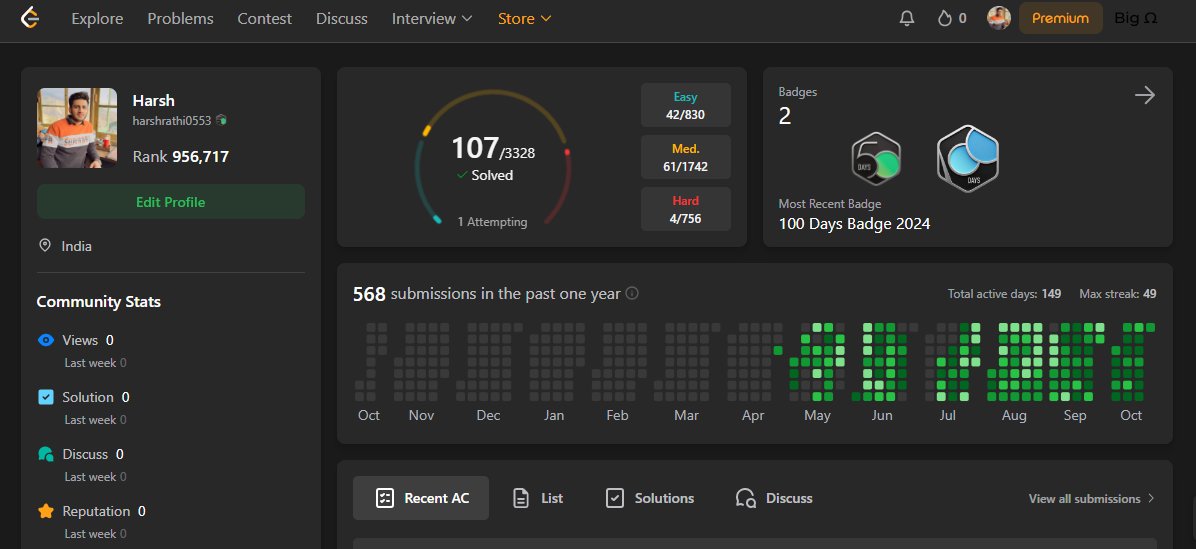Click the India location text

[x=77, y=246]
